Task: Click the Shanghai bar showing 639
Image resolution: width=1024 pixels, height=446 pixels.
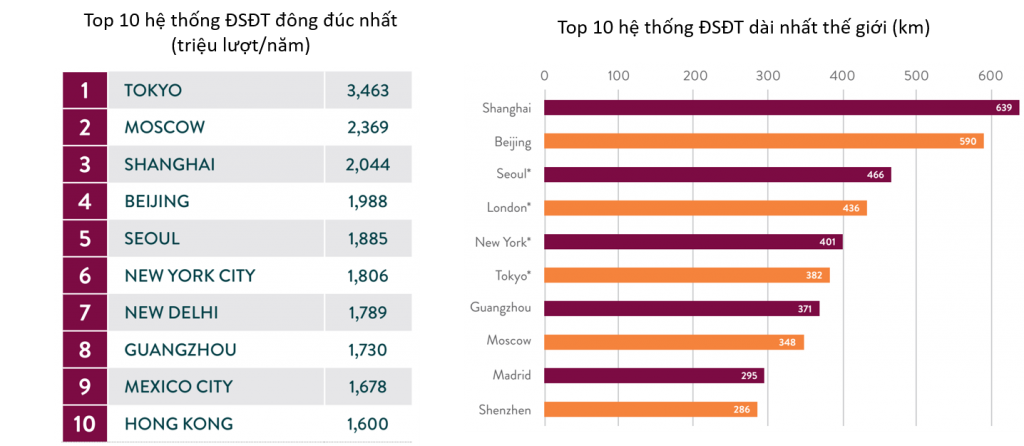Action: tap(780, 108)
